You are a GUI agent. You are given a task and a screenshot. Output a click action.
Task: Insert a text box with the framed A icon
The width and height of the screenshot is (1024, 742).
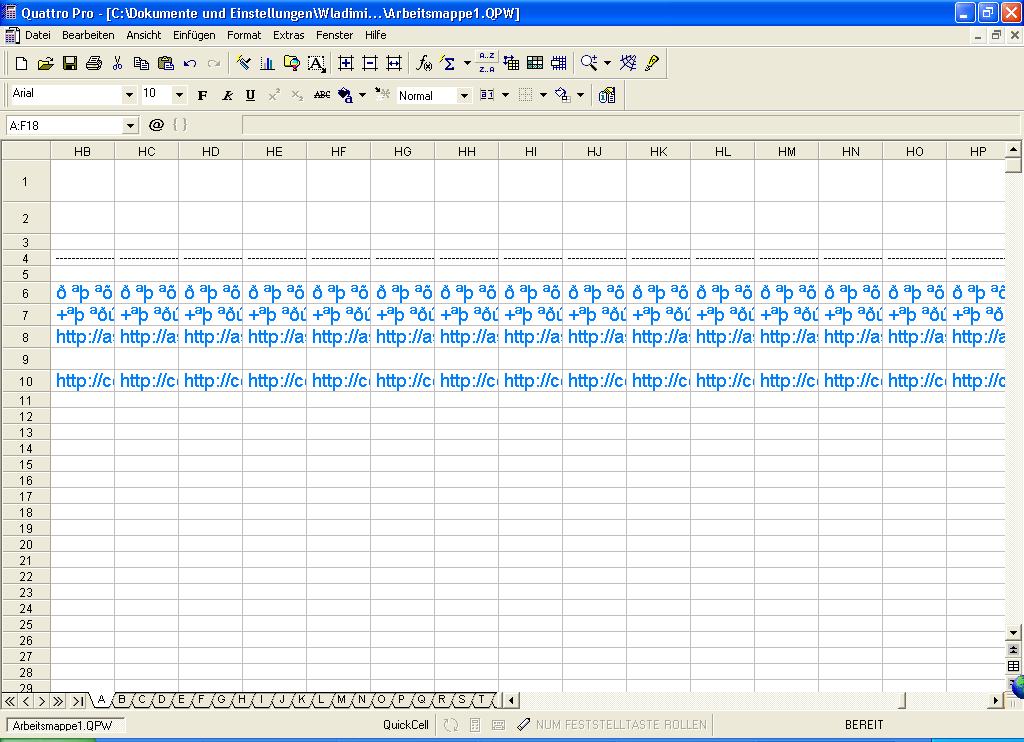tap(316, 63)
